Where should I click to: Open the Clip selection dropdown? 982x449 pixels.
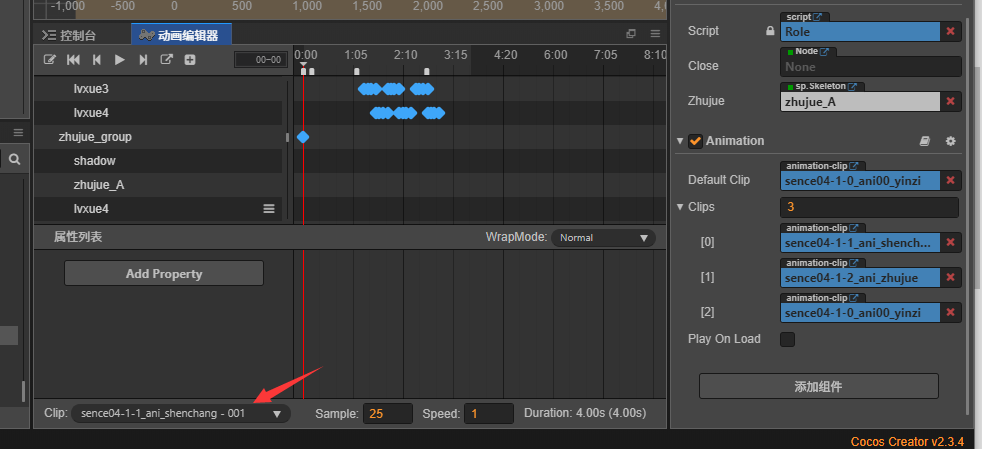pyautogui.click(x=181, y=413)
